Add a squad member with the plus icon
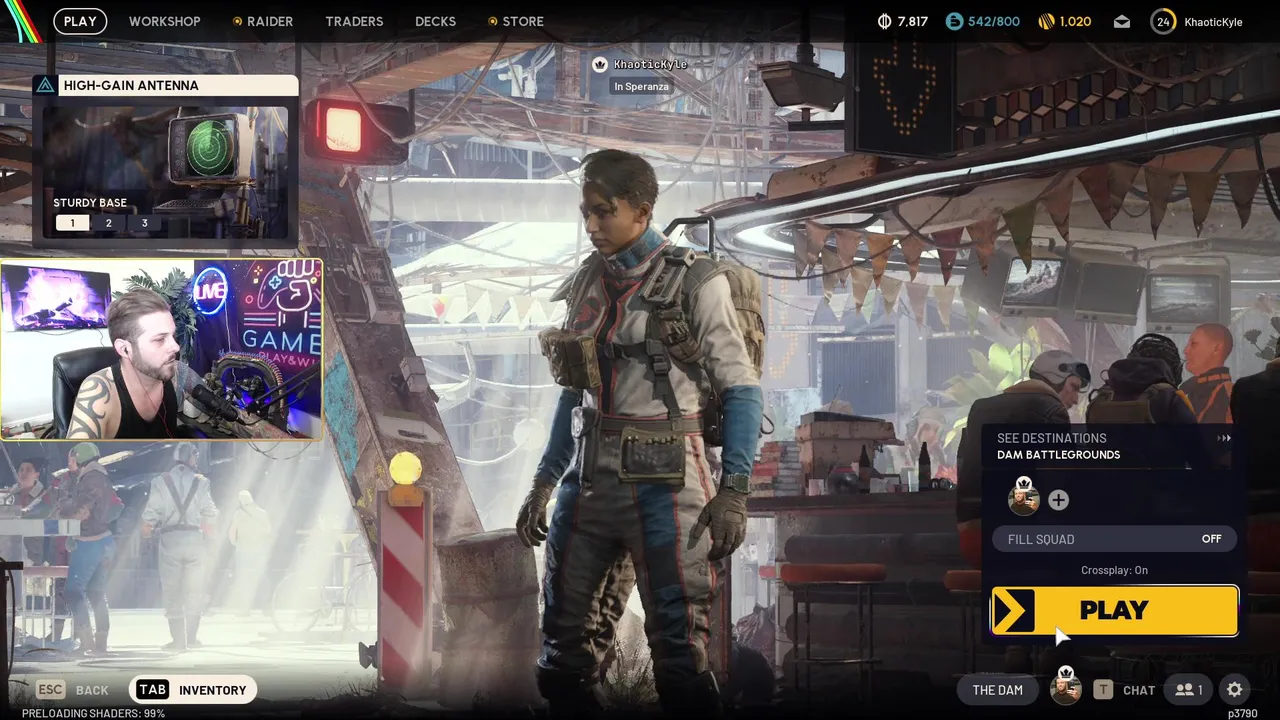The height and width of the screenshot is (720, 1280). point(1059,500)
